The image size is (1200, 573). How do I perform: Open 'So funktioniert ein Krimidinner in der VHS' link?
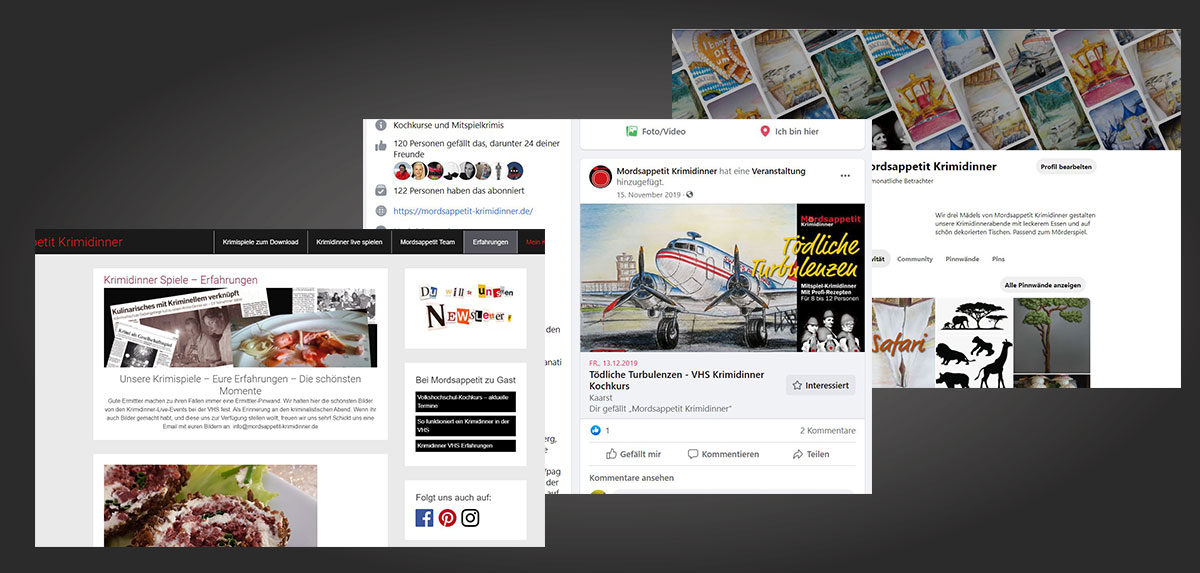click(x=465, y=425)
